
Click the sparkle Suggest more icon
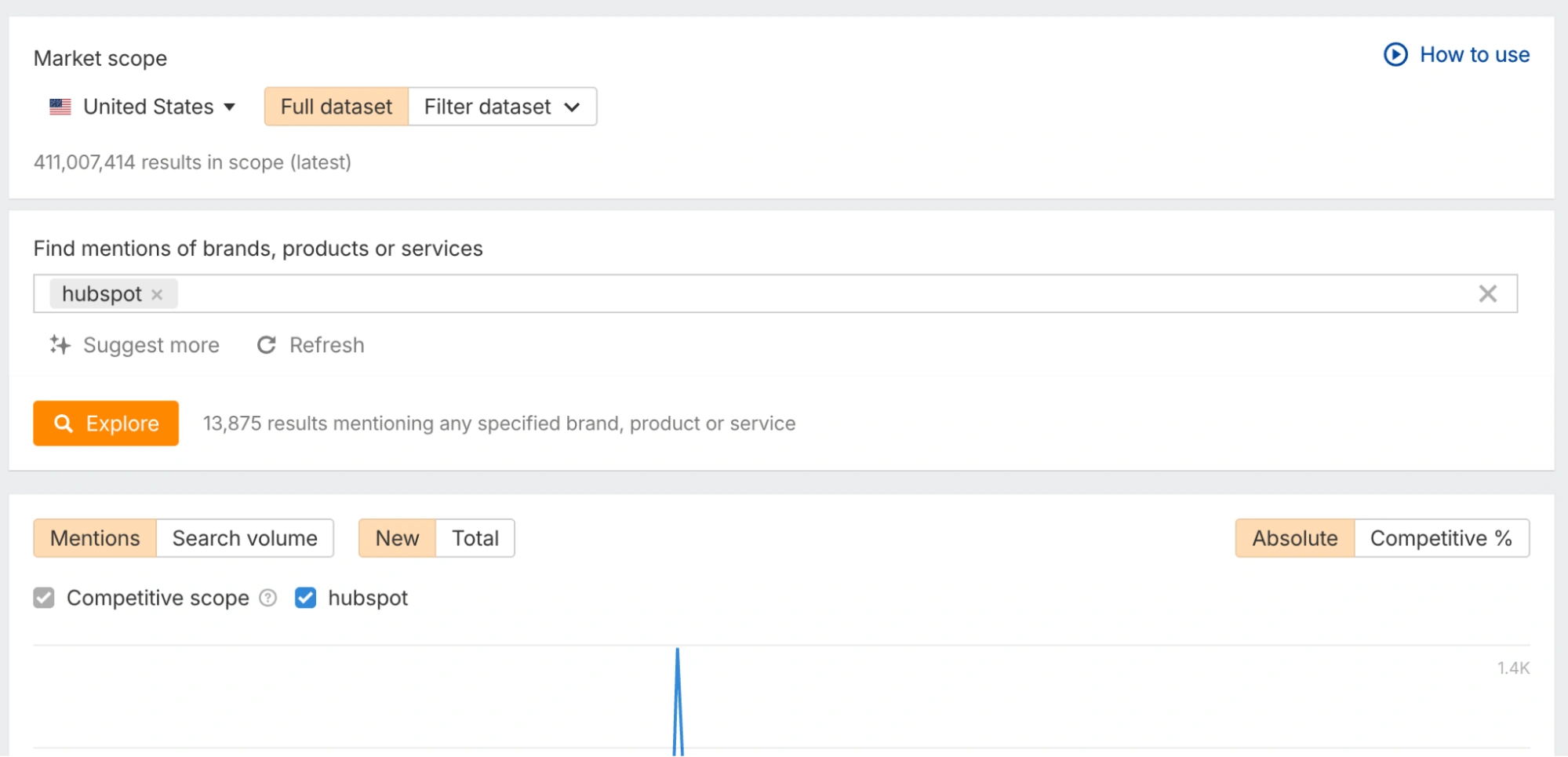(x=60, y=345)
